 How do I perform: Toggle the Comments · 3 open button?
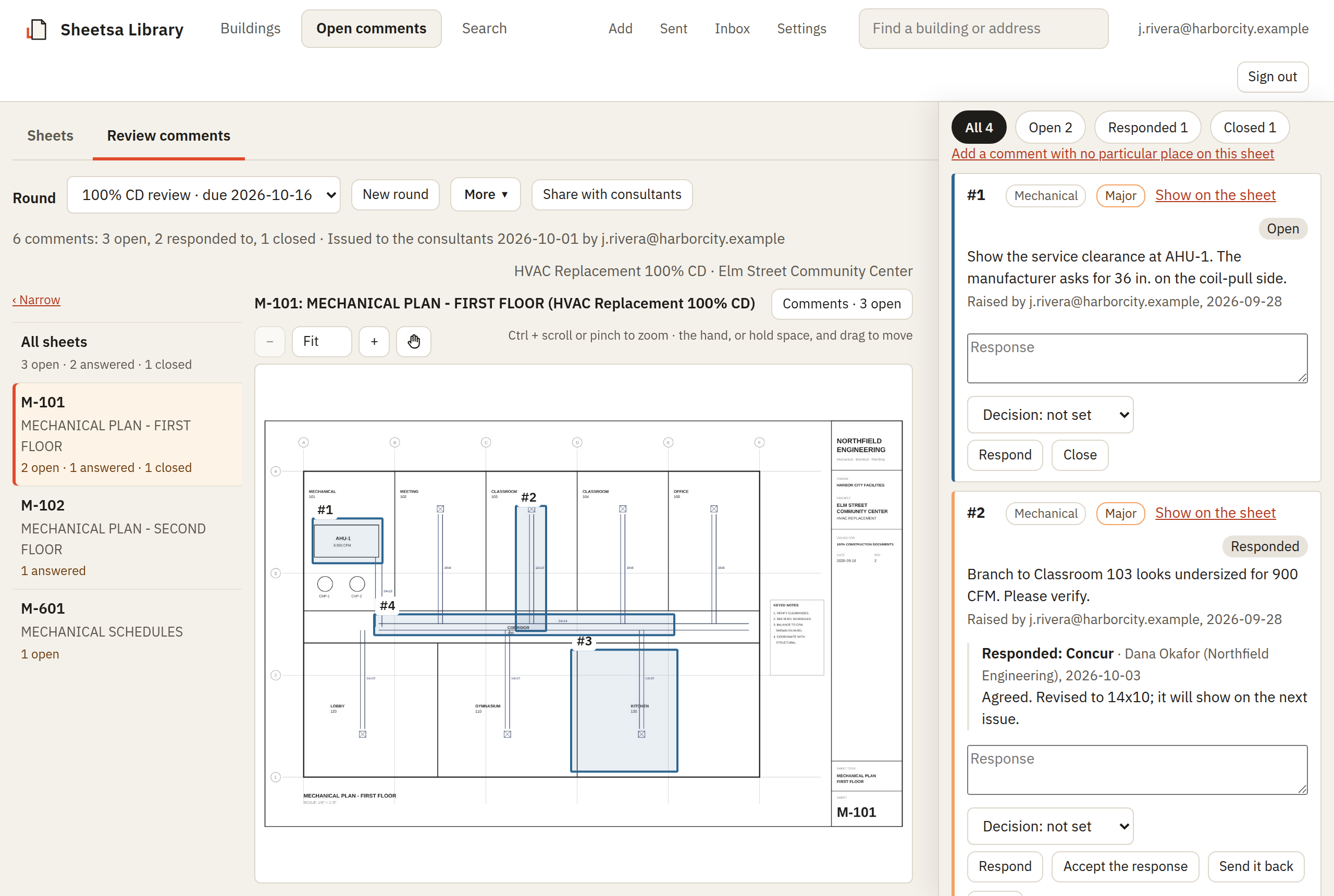click(x=842, y=304)
